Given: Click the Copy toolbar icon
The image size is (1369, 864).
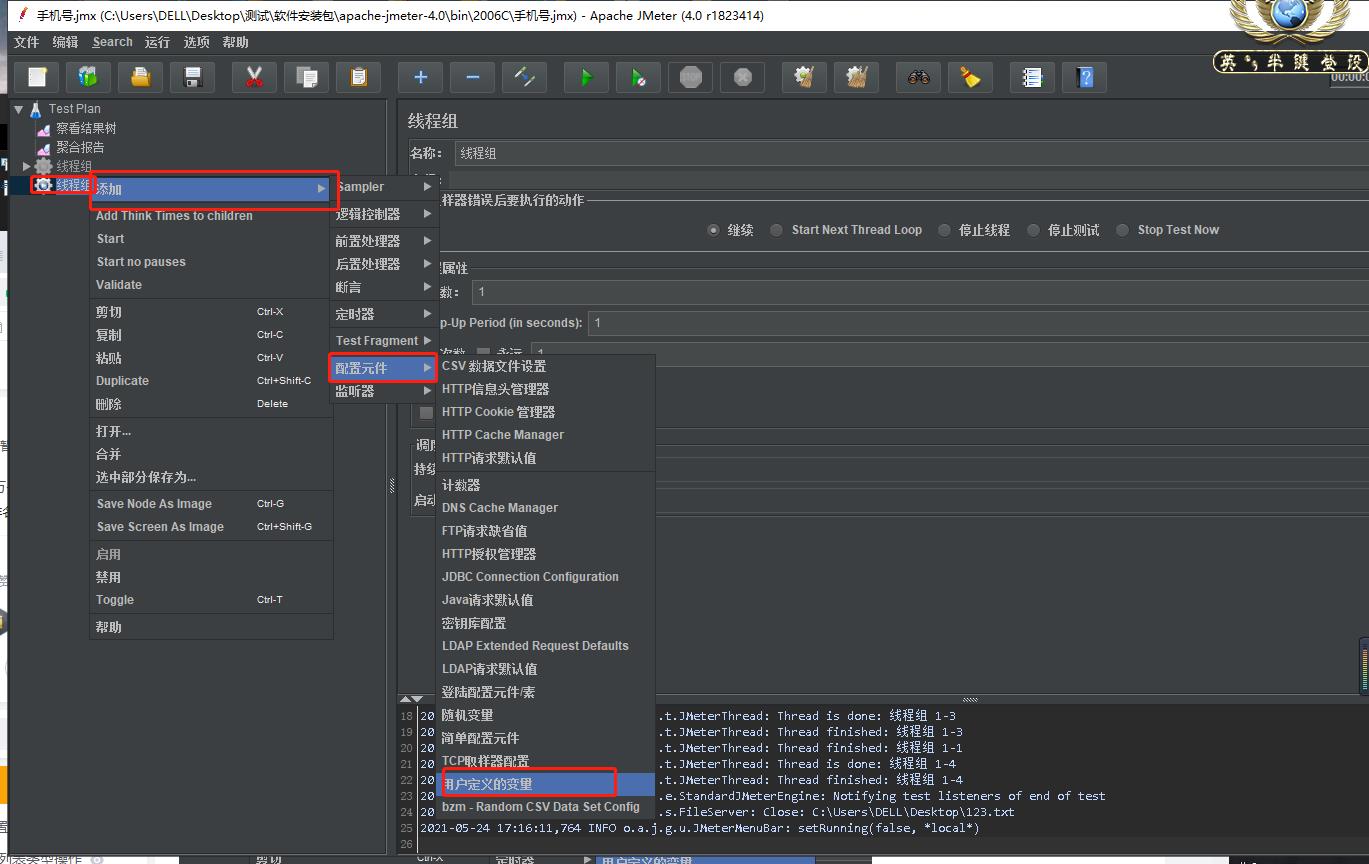Looking at the screenshot, I should click(306, 77).
